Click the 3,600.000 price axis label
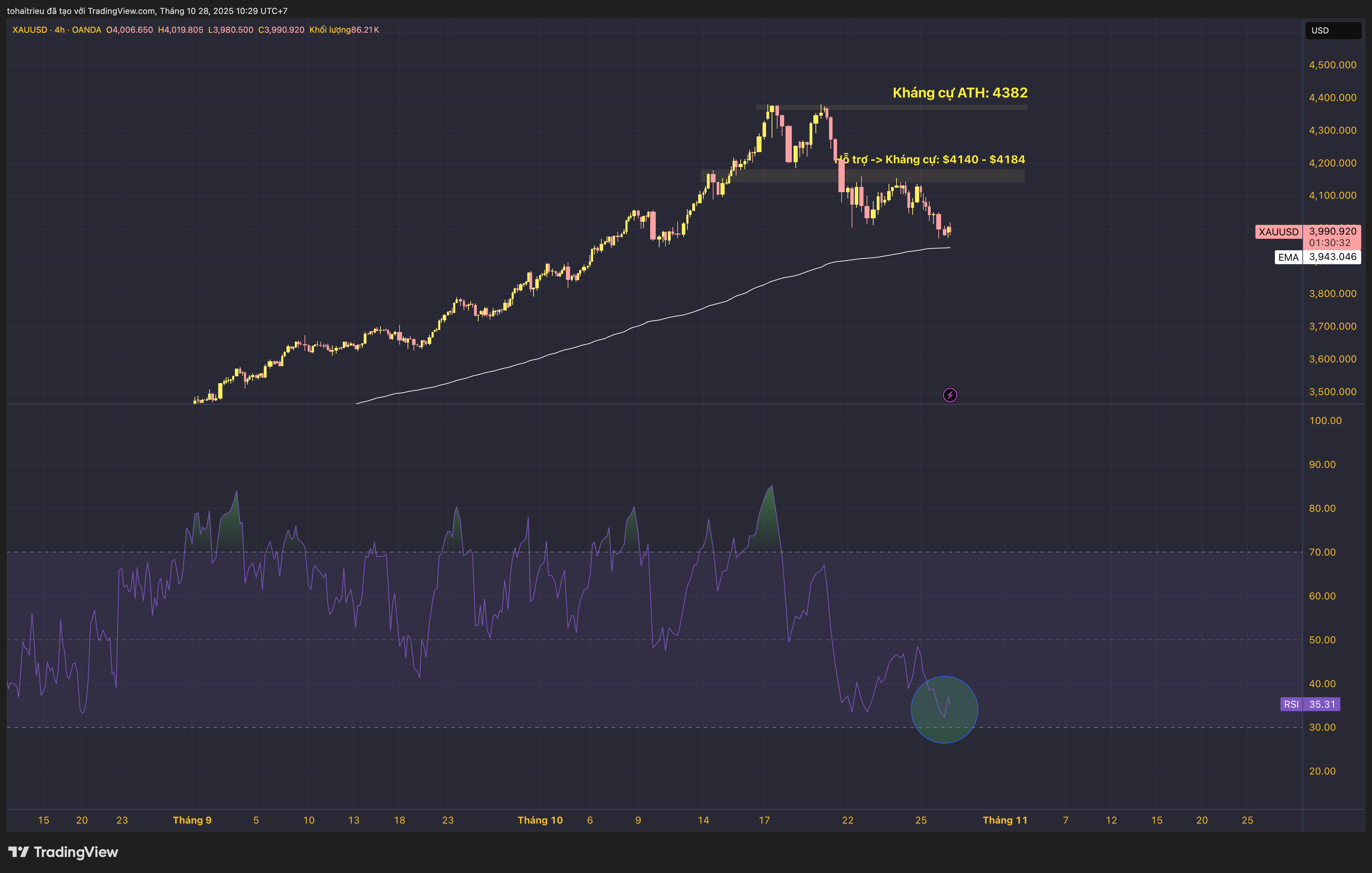Screen dimensions: 1372x873 [1333, 359]
